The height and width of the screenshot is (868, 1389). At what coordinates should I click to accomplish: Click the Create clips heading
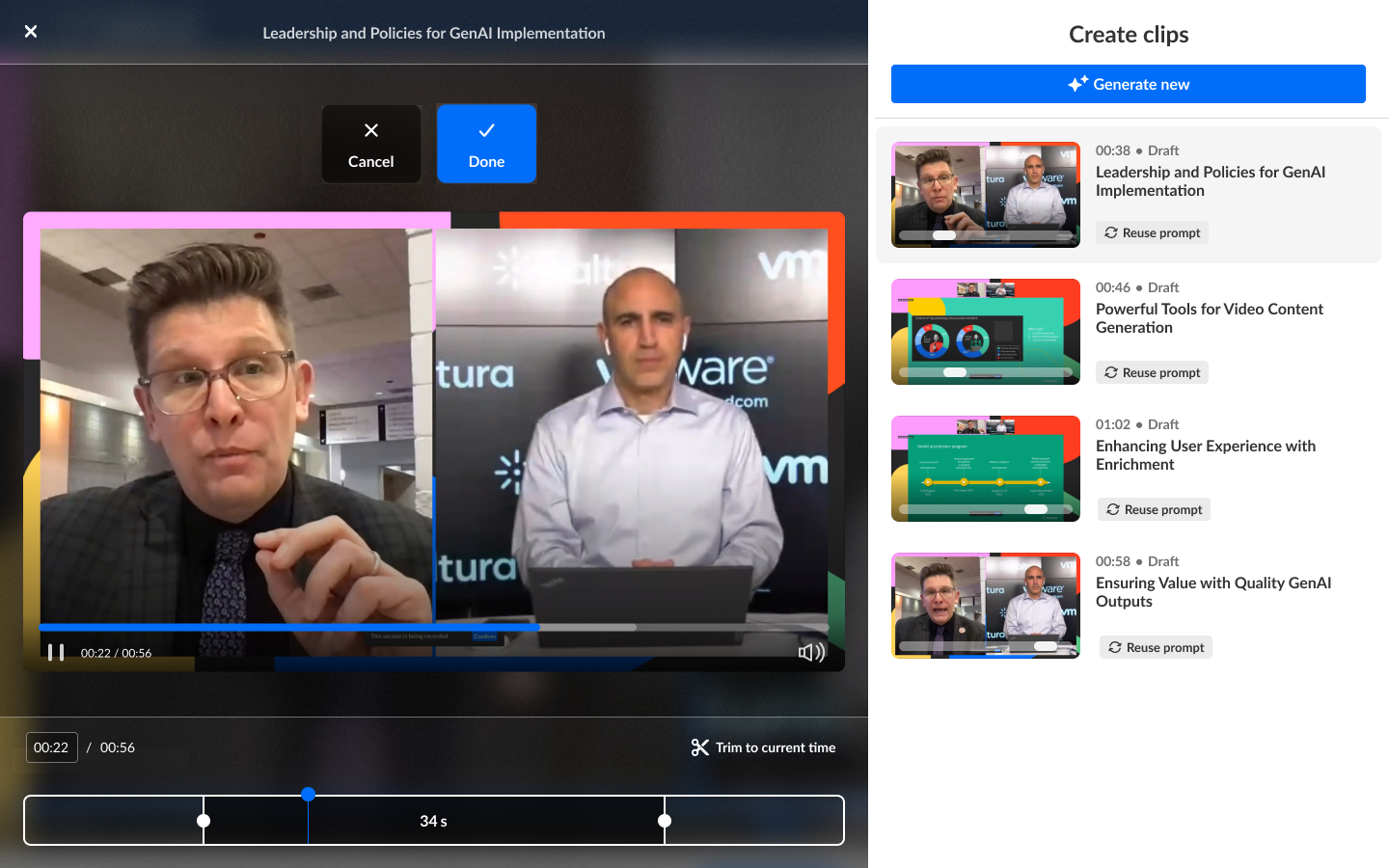1129,35
